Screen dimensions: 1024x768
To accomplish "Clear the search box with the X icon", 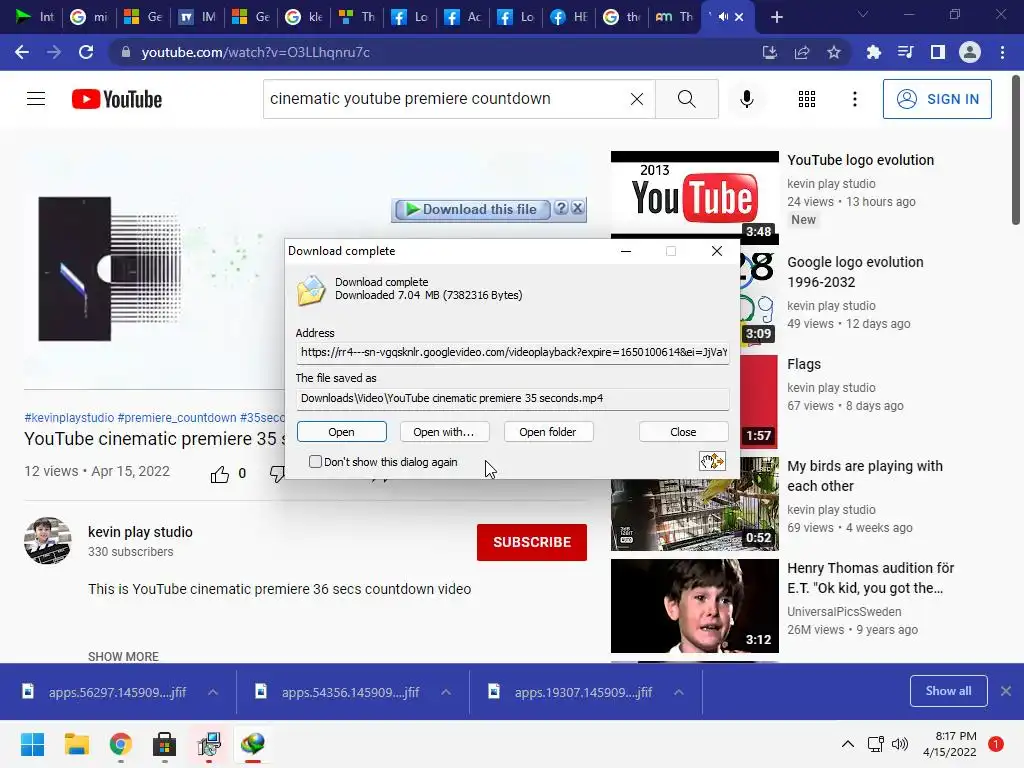I will point(637,99).
